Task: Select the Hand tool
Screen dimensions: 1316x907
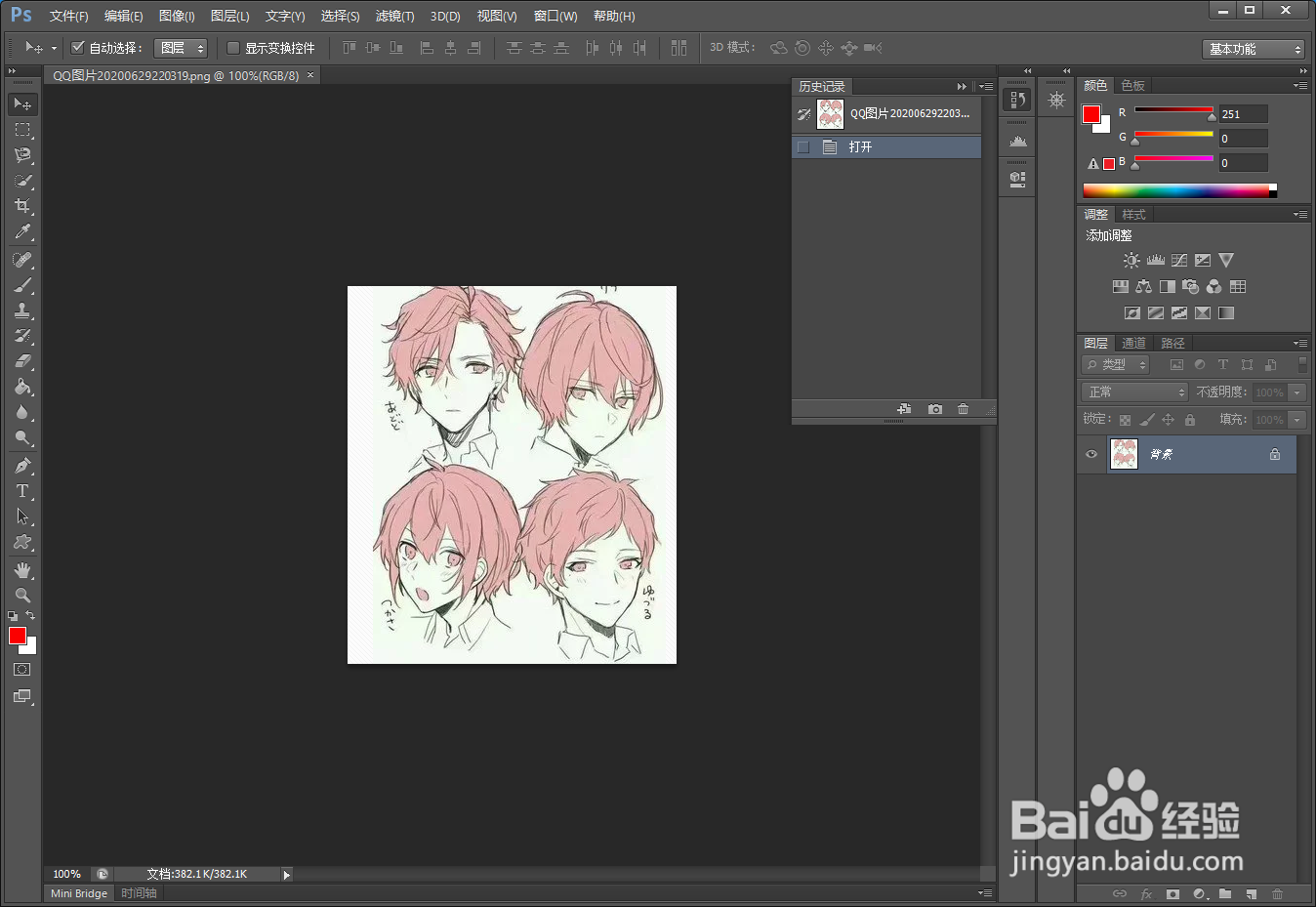Action: 22,570
